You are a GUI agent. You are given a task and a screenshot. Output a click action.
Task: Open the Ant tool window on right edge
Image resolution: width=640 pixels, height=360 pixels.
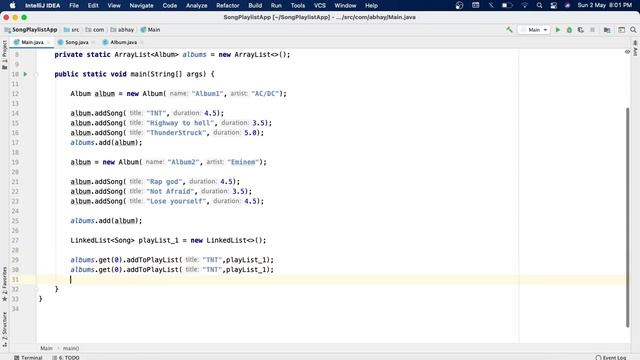click(x=635, y=48)
